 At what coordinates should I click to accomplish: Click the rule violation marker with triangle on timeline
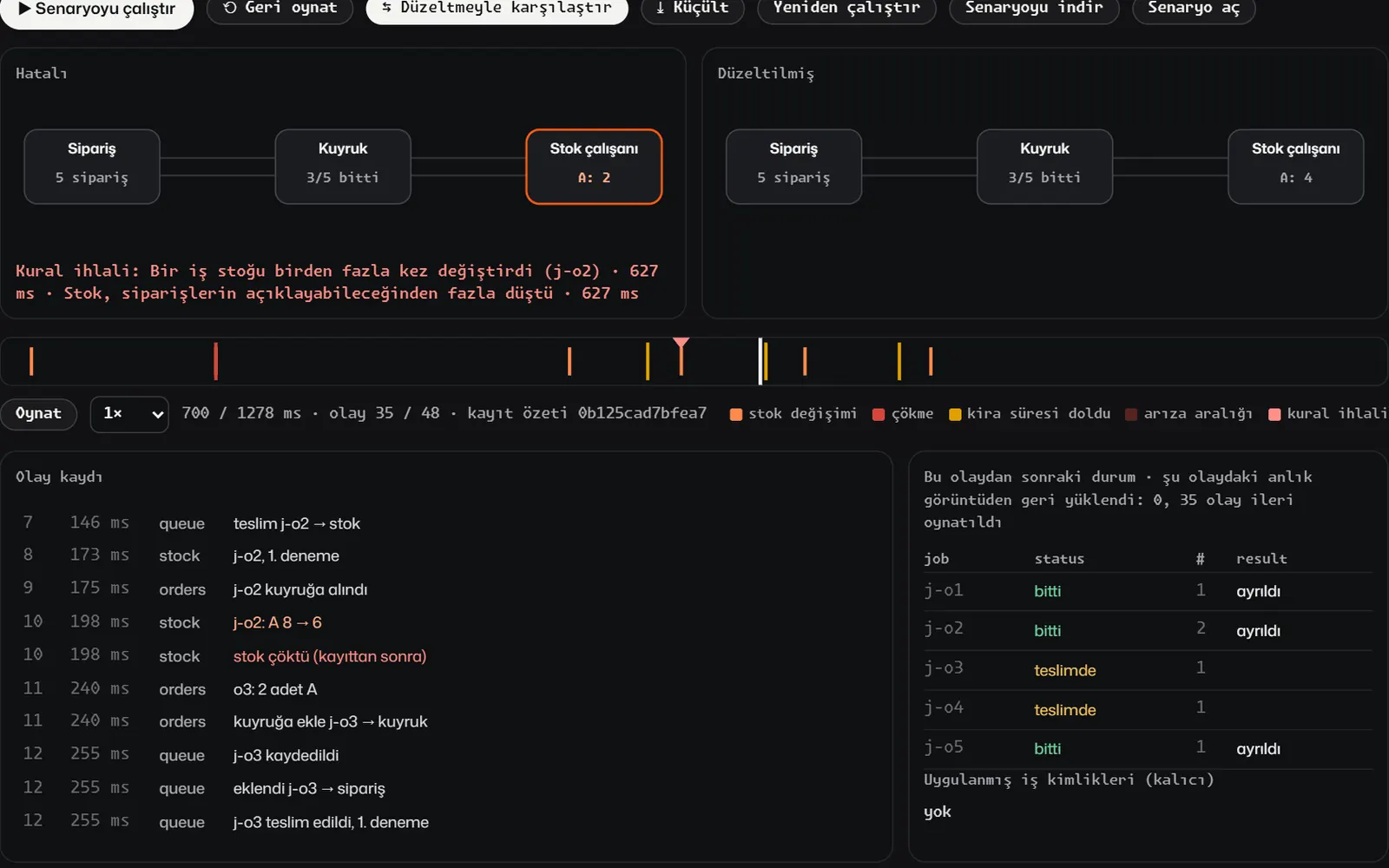pyautogui.click(x=681, y=357)
